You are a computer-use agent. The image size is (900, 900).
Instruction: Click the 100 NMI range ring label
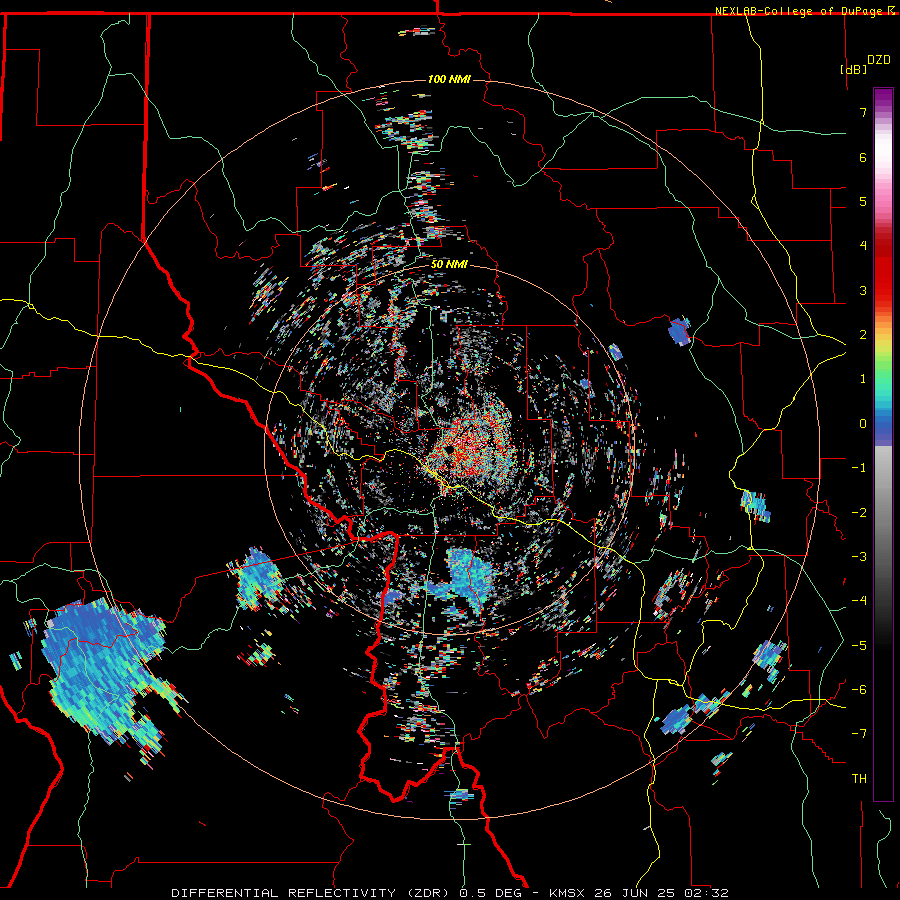click(449, 79)
